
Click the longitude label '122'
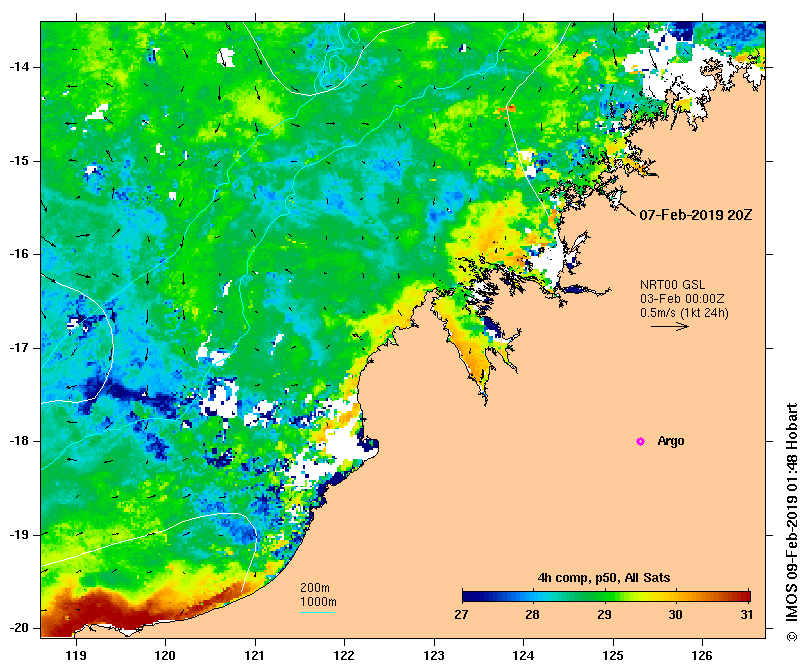(x=344, y=656)
